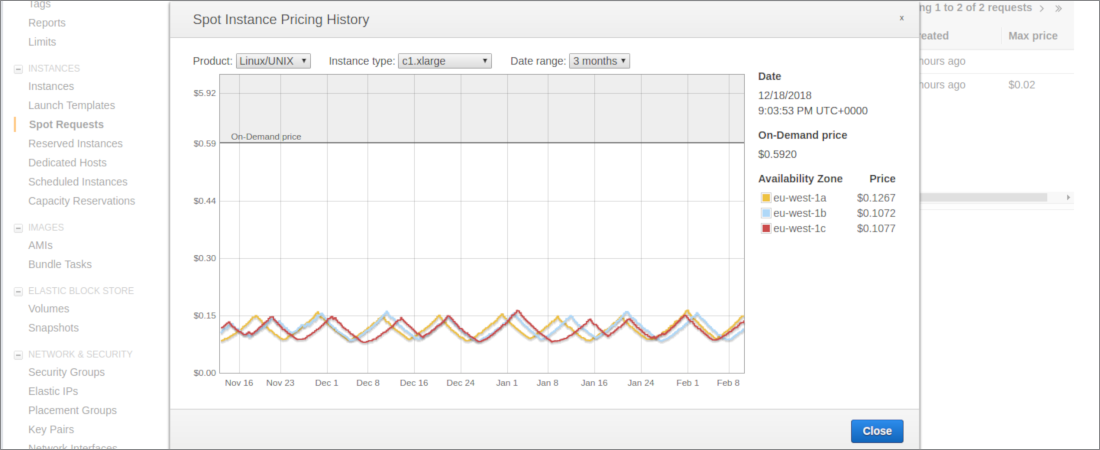Viewport: 1100px width, 450px height.
Task: Click the $0.1267 price value
Action: tap(876, 198)
